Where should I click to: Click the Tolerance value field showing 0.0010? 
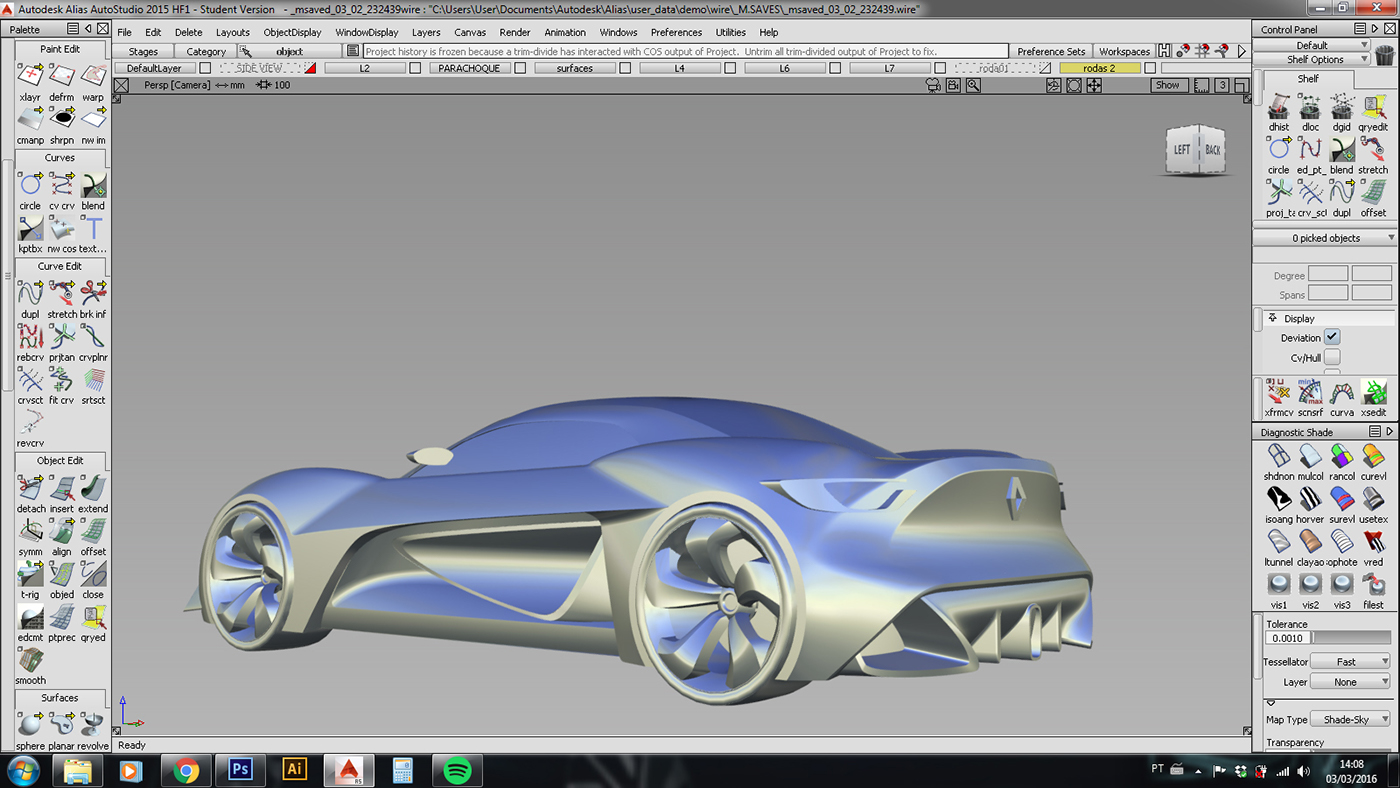click(1290, 638)
